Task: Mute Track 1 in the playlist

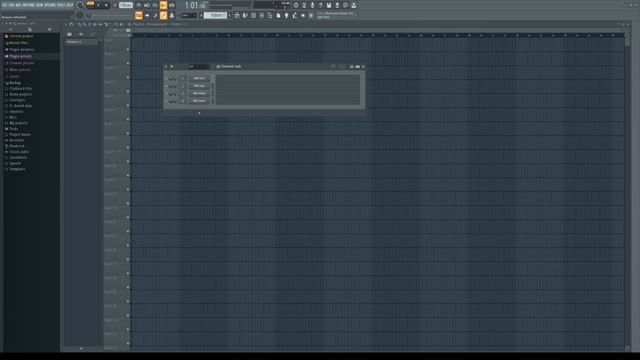Action: click(128, 49)
